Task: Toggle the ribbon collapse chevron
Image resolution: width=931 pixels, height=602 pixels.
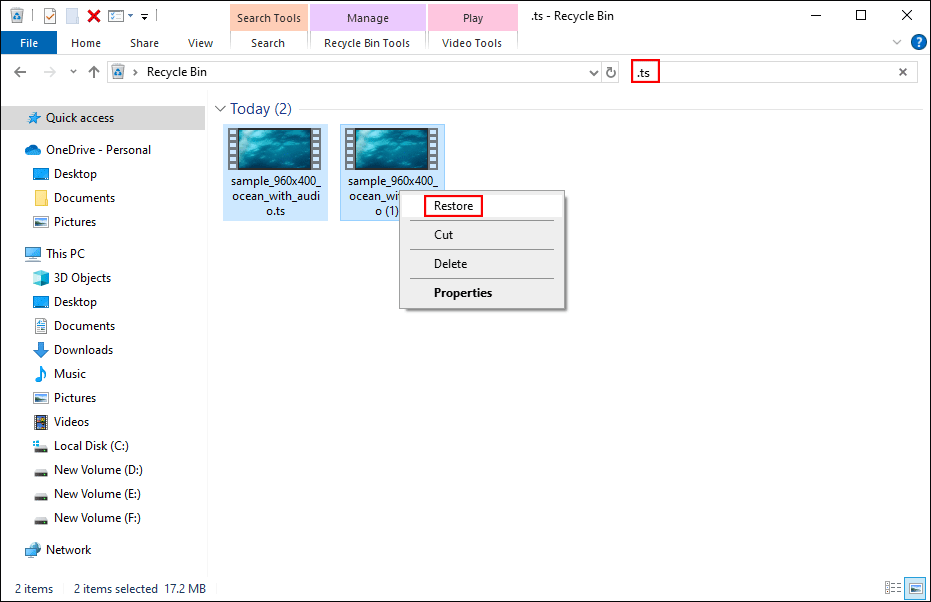Action: click(898, 42)
